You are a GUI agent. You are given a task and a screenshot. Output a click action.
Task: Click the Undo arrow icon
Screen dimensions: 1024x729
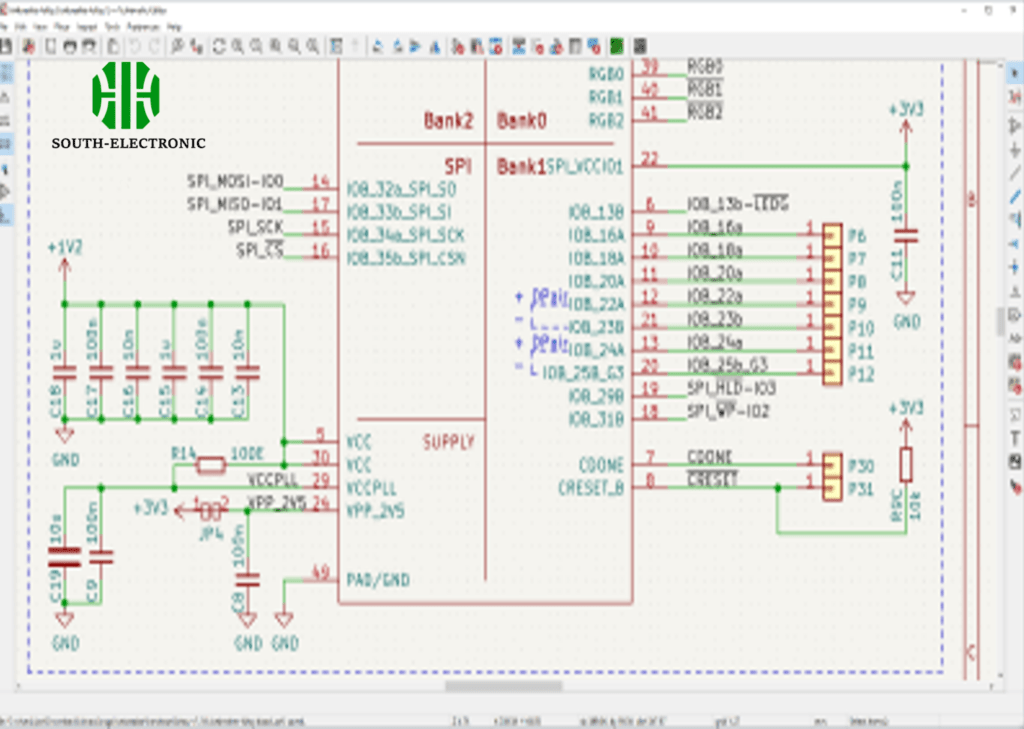coord(133,46)
